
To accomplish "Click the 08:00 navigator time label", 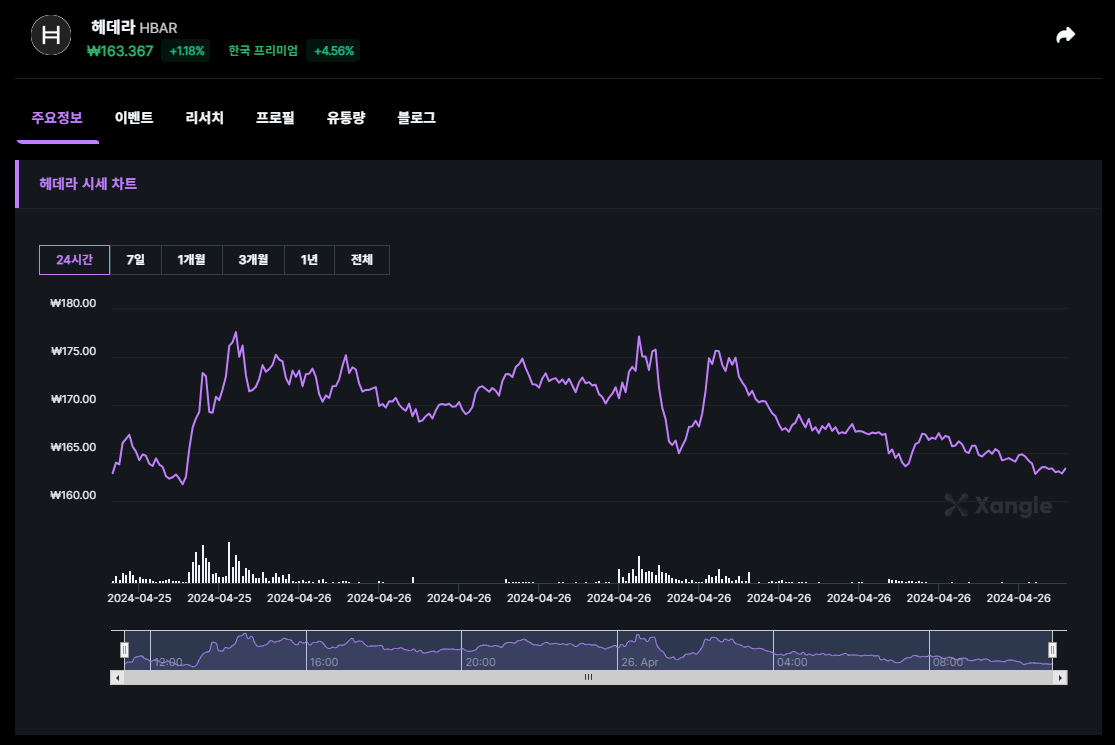I will 948,662.
